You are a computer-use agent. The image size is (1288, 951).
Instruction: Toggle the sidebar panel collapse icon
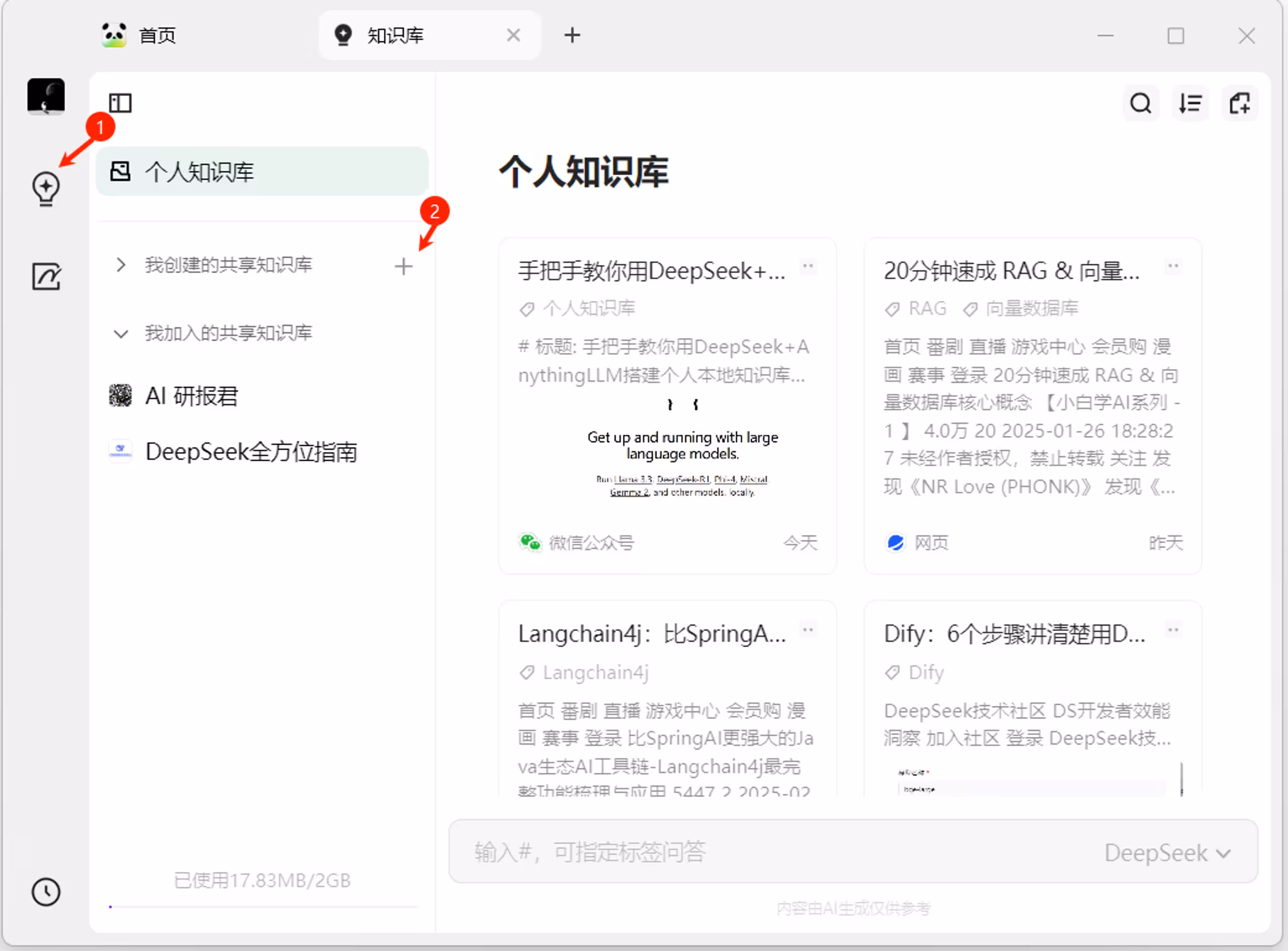pos(120,104)
